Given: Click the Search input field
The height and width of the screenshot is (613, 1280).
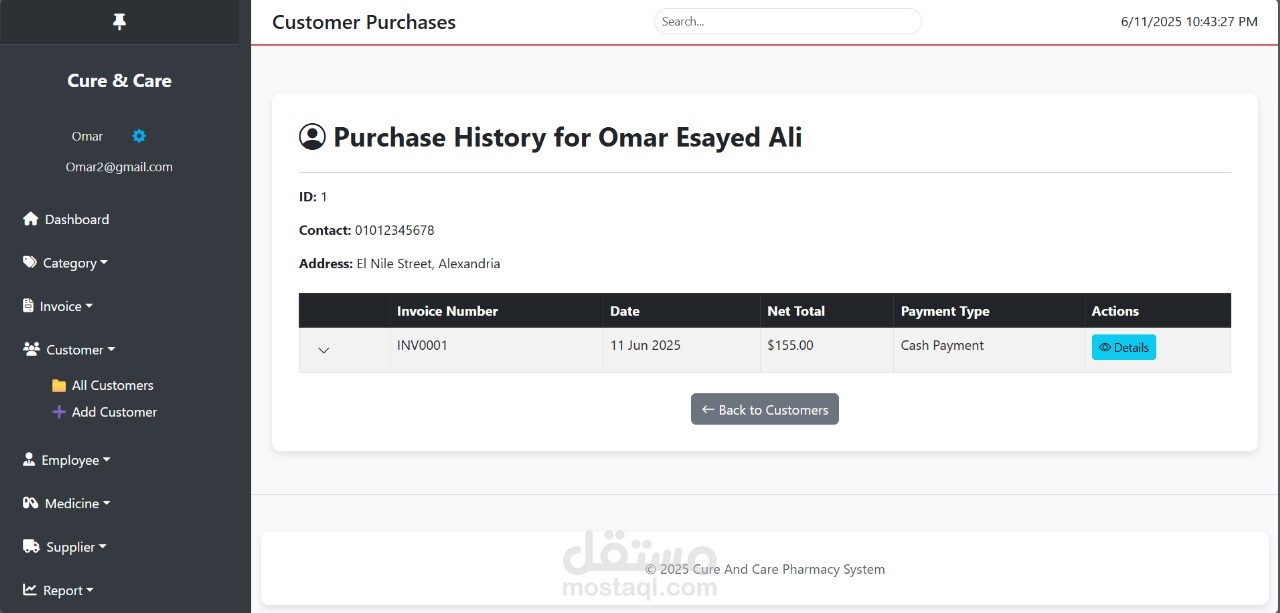Looking at the screenshot, I should 788,21.
